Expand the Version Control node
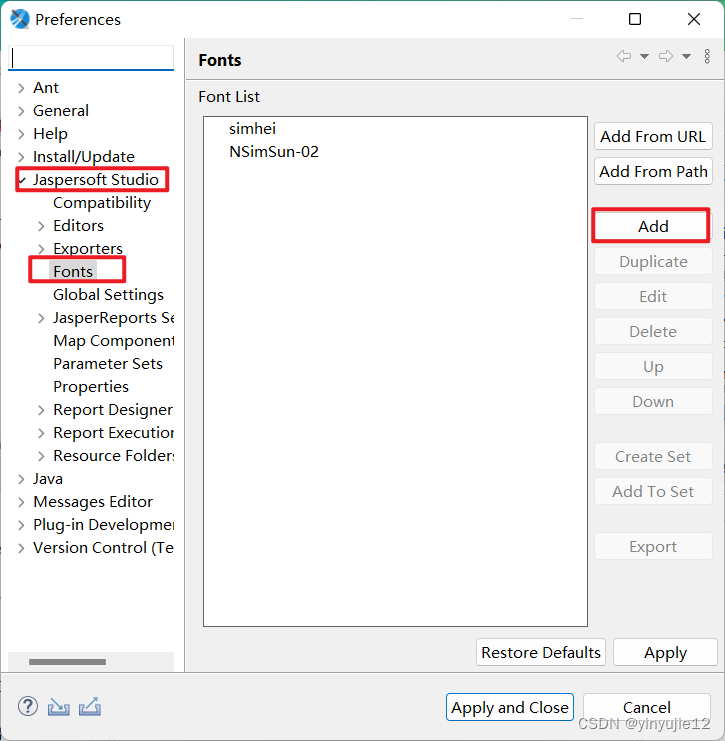 point(21,548)
